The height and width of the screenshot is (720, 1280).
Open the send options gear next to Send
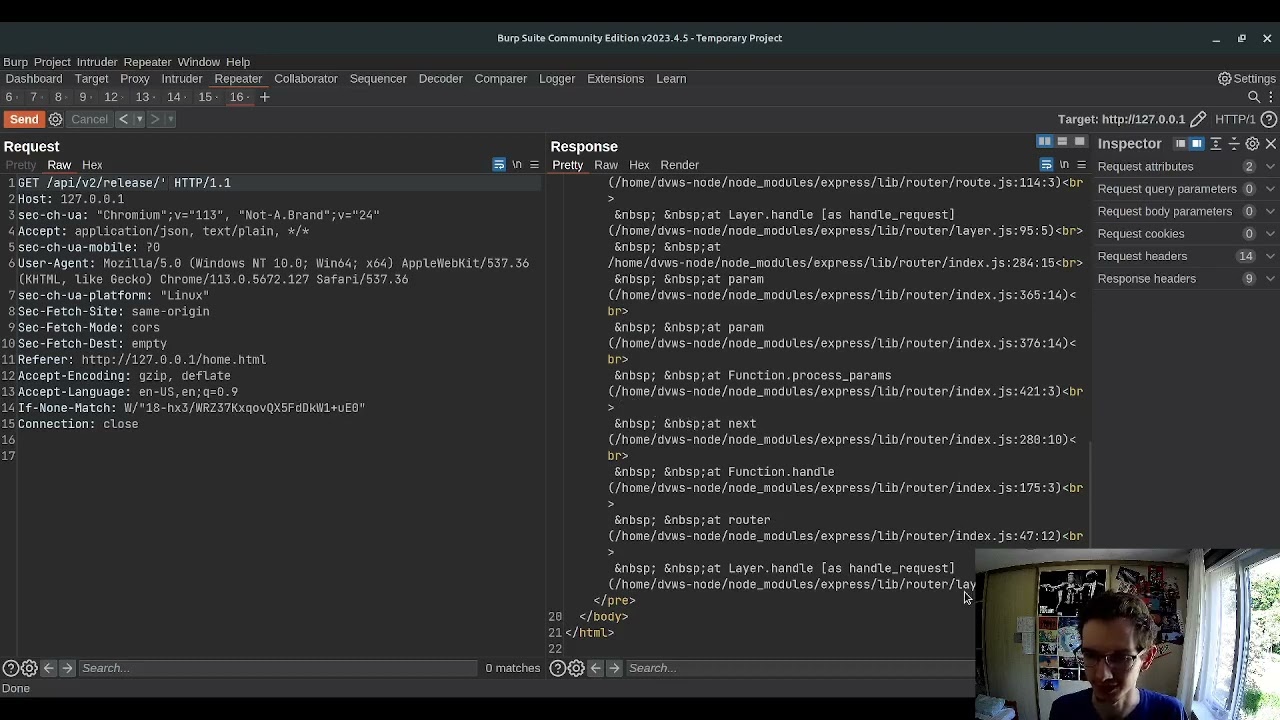click(56, 120)
